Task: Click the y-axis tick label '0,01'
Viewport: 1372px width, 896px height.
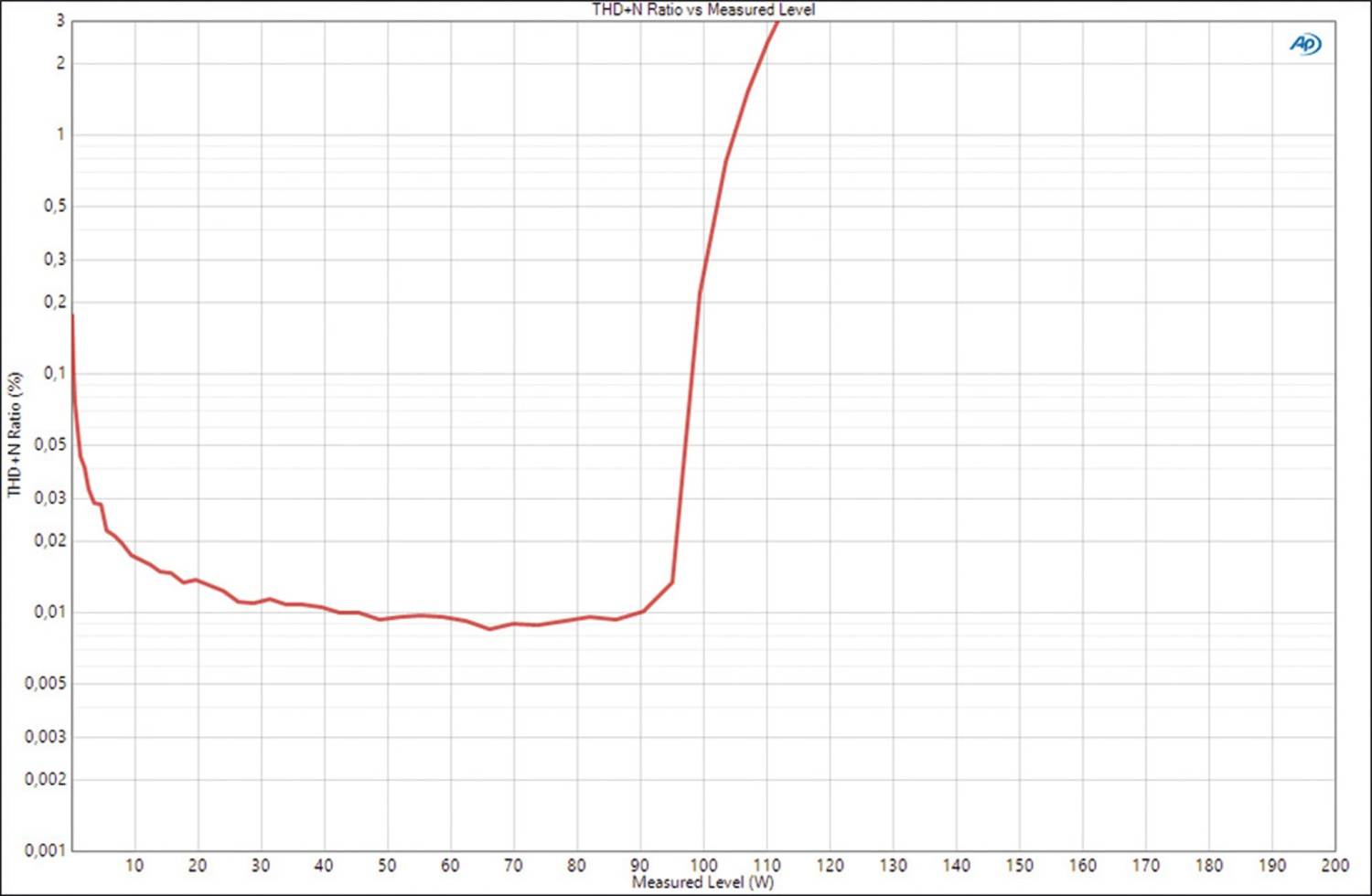Action: (50, 612)
